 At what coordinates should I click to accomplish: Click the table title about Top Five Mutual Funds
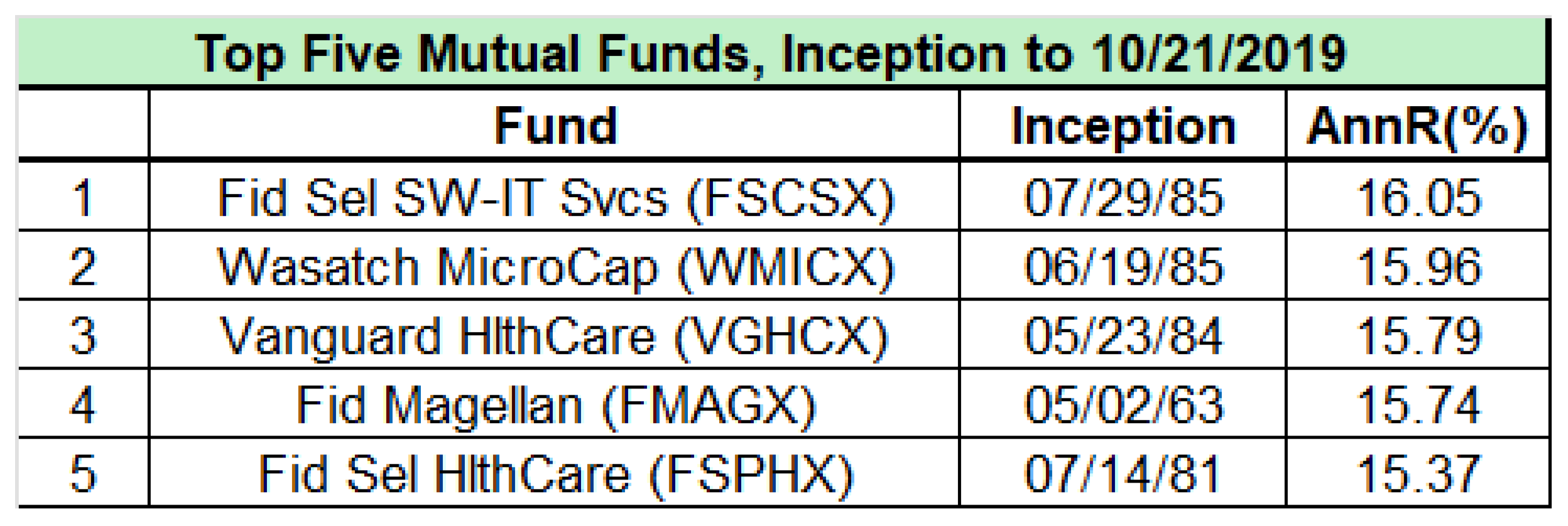tap(771, 54)
